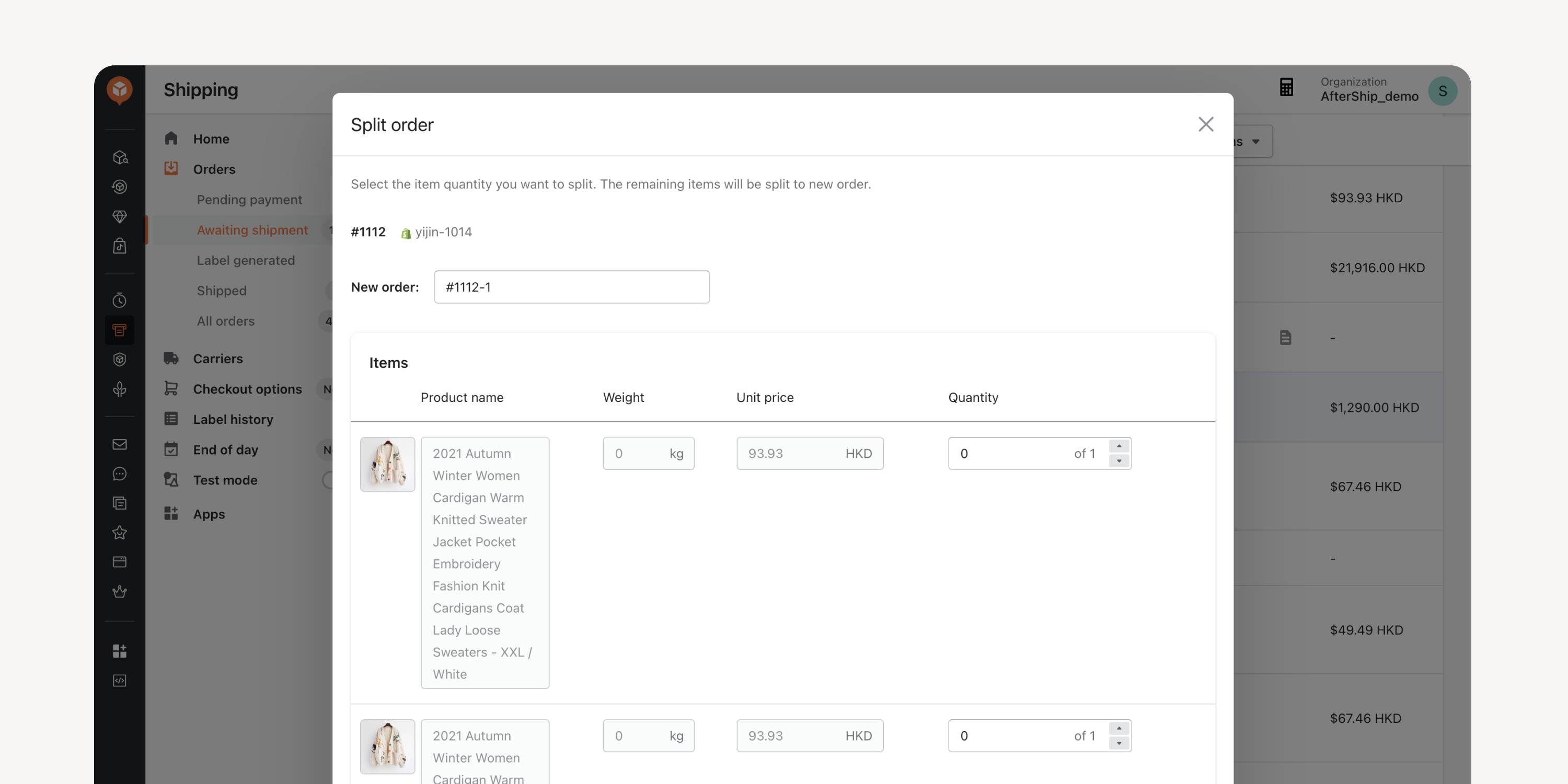Open the chat bubble icon in sidebar
1568x784 pixels.
(119, 474)
